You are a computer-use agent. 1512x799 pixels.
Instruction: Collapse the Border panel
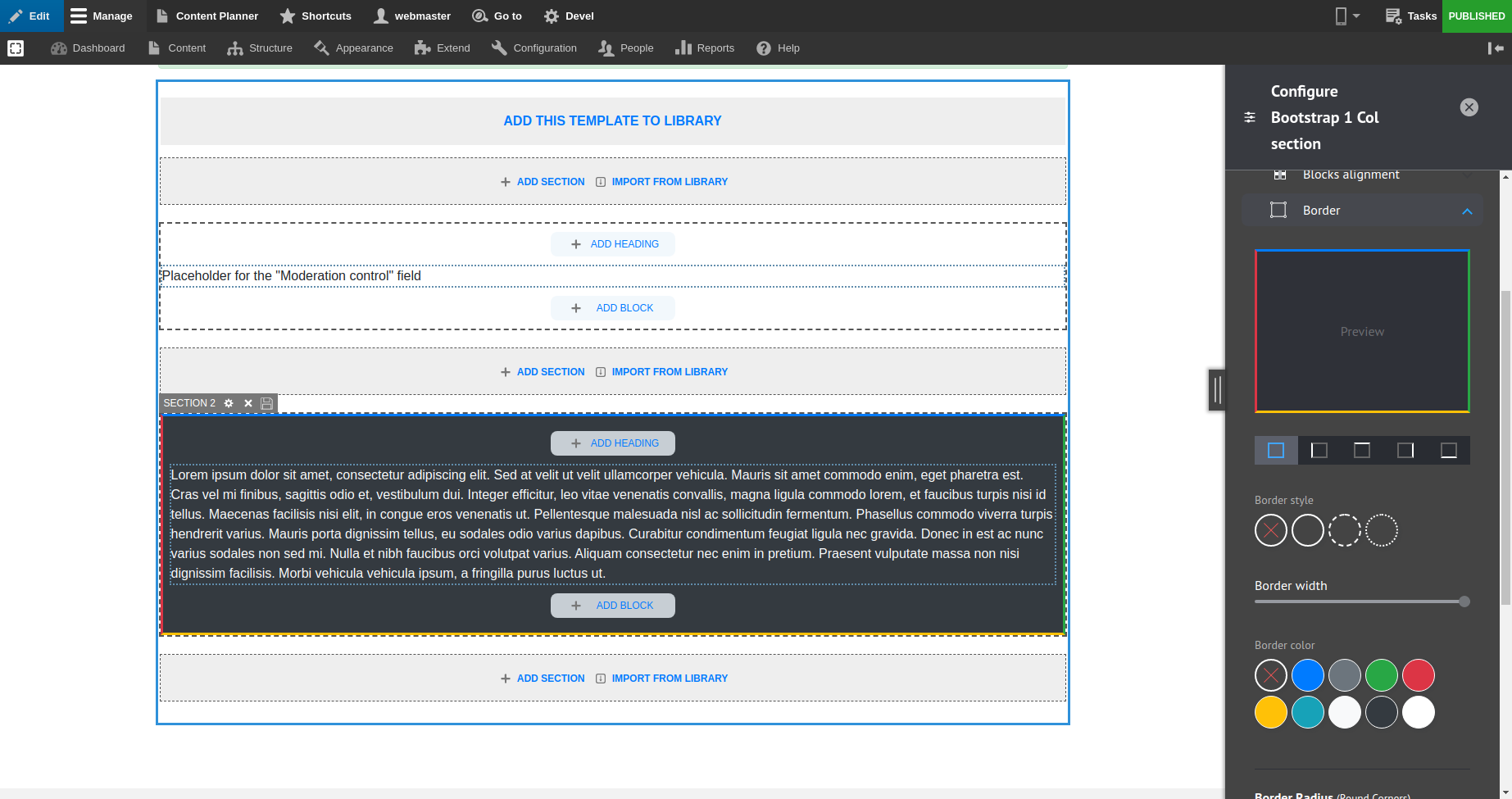coord(1467,211)
